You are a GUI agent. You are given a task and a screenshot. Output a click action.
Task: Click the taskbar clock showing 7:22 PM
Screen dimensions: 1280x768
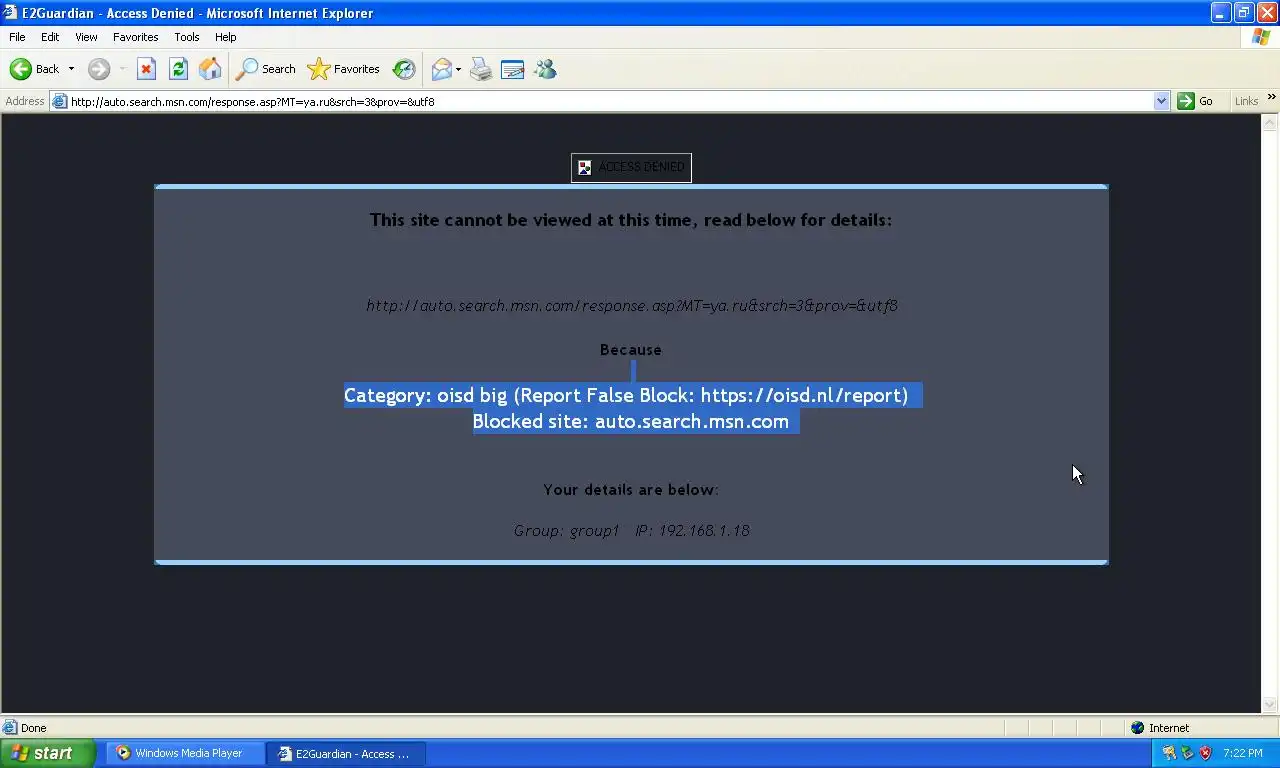coord(1243,753)
